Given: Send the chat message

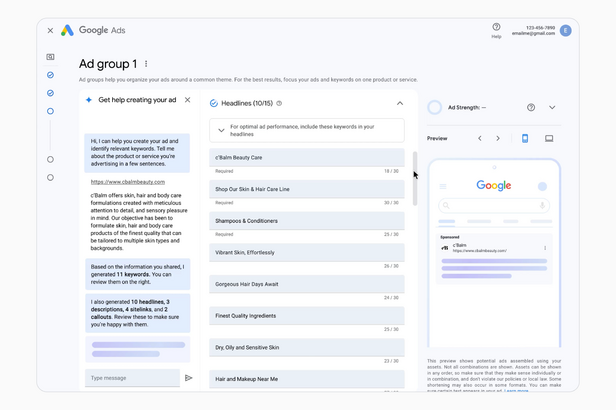Looking at the screenshot, I should [189, 378].
